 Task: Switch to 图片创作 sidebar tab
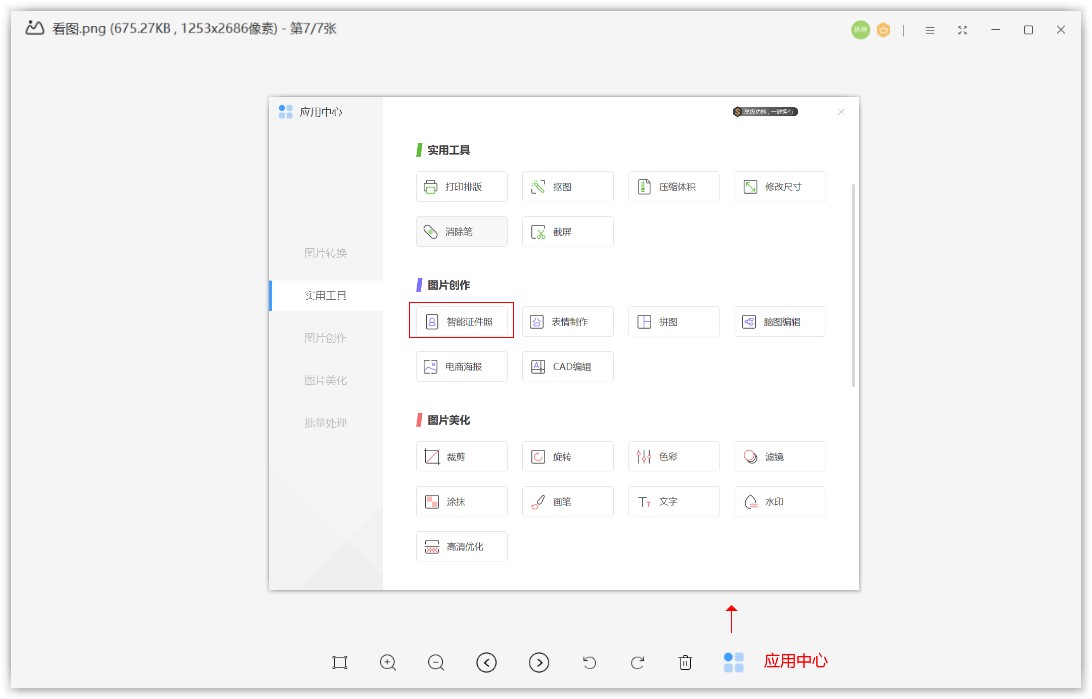tap(326, 338)
